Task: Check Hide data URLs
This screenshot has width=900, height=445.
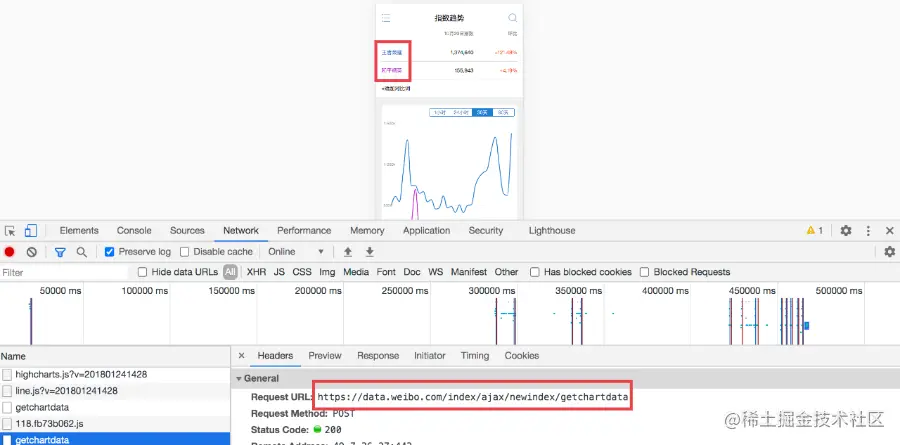Action: tap(142, 272)
